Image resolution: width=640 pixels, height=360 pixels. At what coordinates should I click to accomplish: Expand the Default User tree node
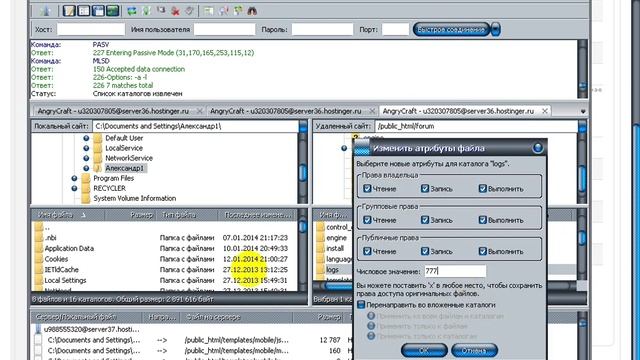(86, 138)
